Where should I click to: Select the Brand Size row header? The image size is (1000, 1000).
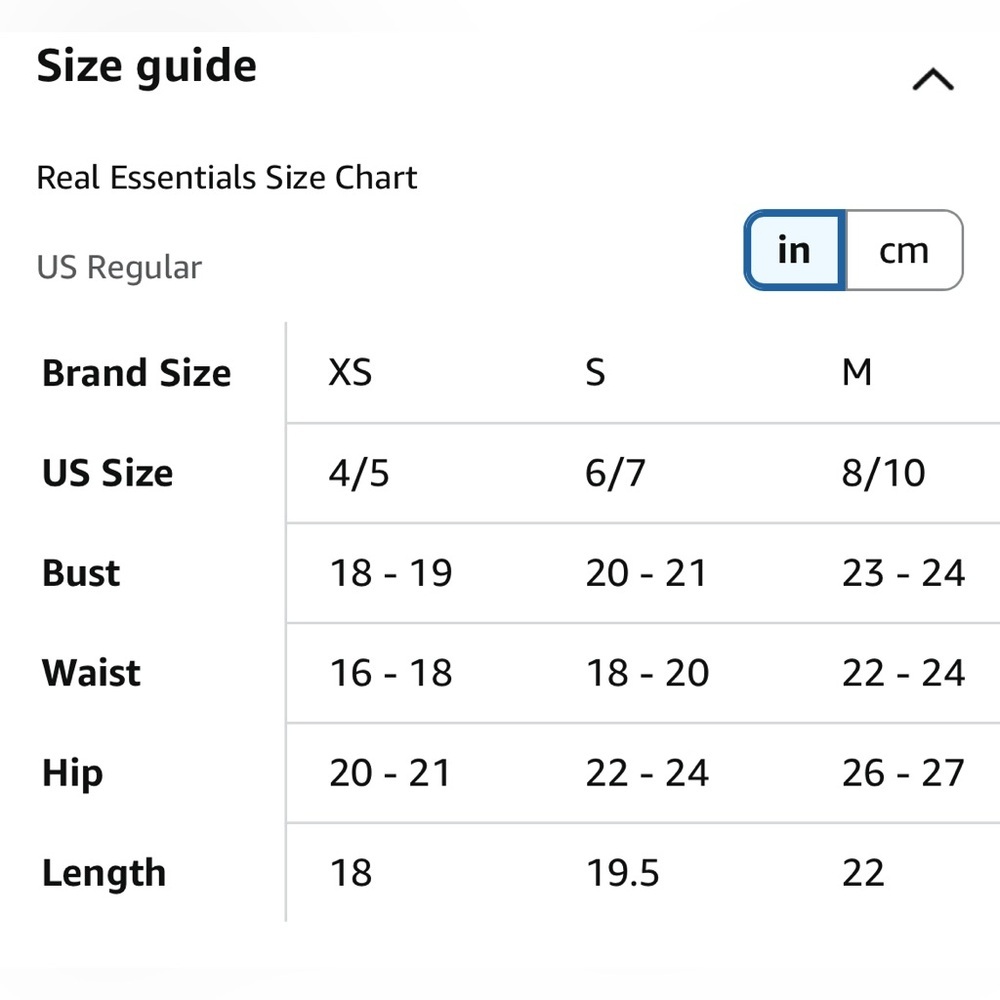pyautogui.click(x=137, y=373)
